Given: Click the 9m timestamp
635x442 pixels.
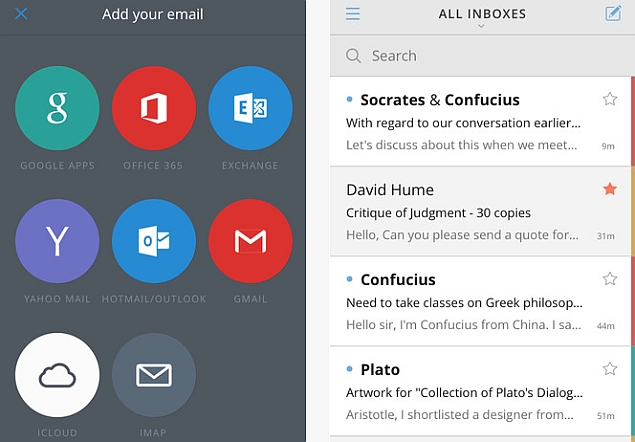Looking at the screenshot, I should point(608,146).
